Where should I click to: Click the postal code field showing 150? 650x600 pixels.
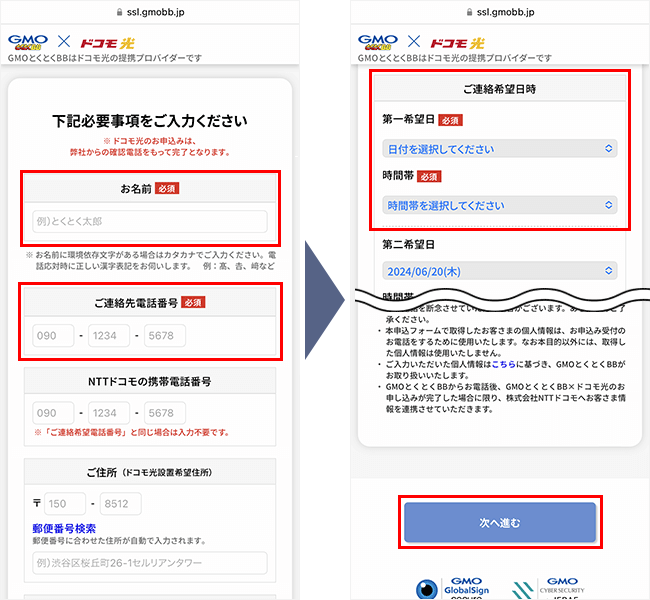coord(65,505)
